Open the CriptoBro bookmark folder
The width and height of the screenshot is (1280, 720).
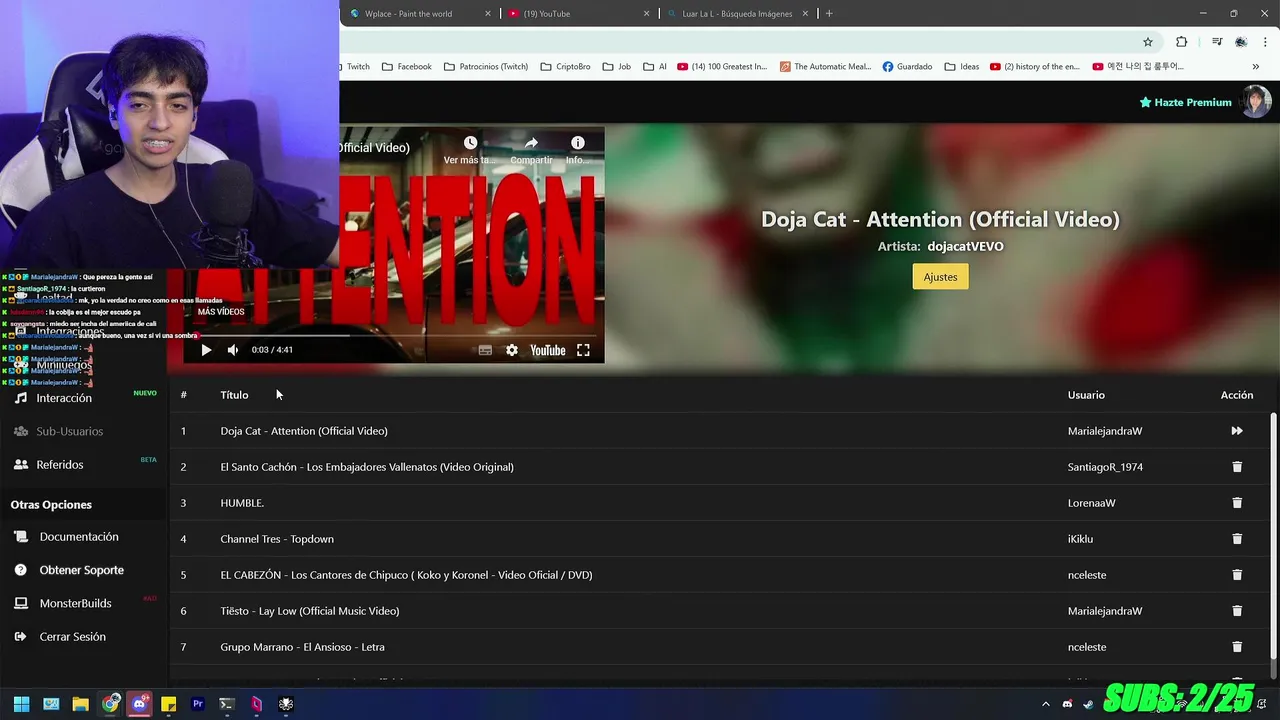click(x=565, y=67)
